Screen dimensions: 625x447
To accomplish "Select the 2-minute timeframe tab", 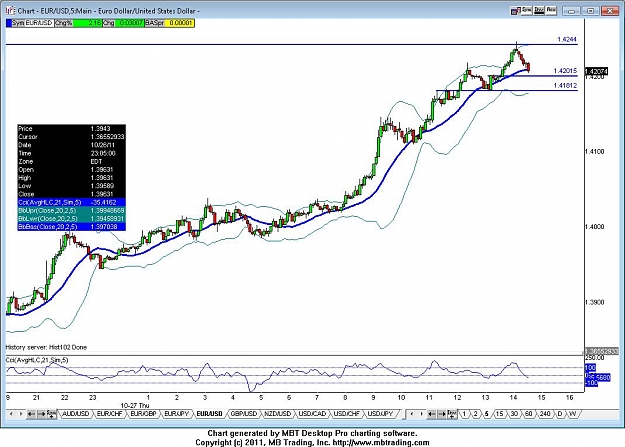I will 475,414.
